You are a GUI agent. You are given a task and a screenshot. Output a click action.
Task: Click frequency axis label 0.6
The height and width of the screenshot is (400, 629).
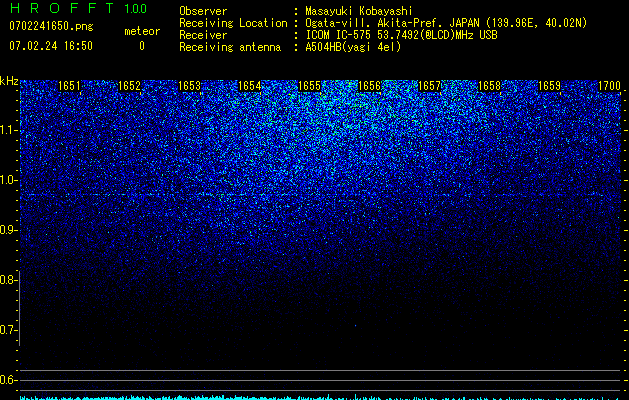(x=9, y=380)
